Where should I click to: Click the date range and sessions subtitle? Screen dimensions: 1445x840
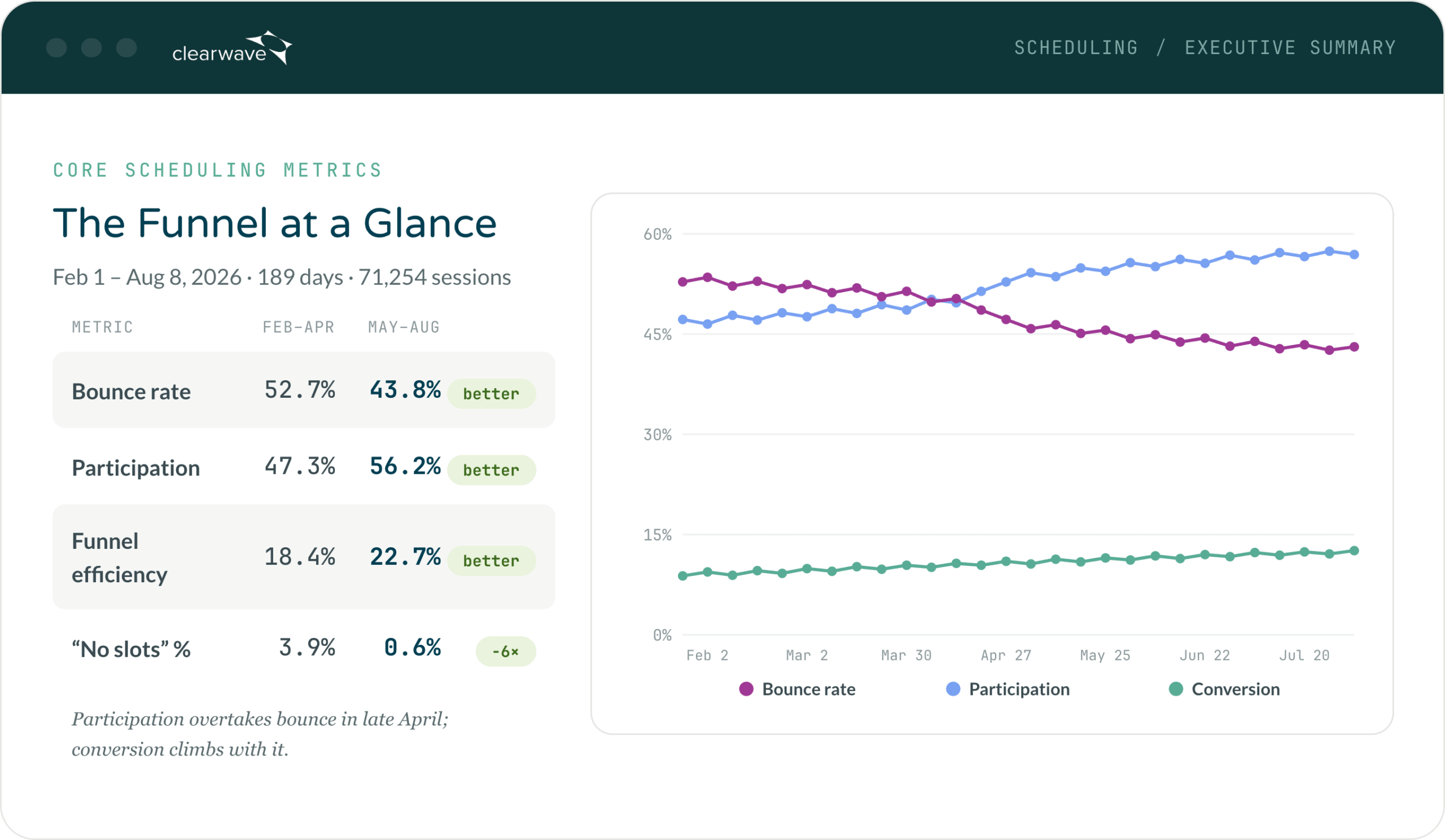pyautogui.click(x=282, y=278)
